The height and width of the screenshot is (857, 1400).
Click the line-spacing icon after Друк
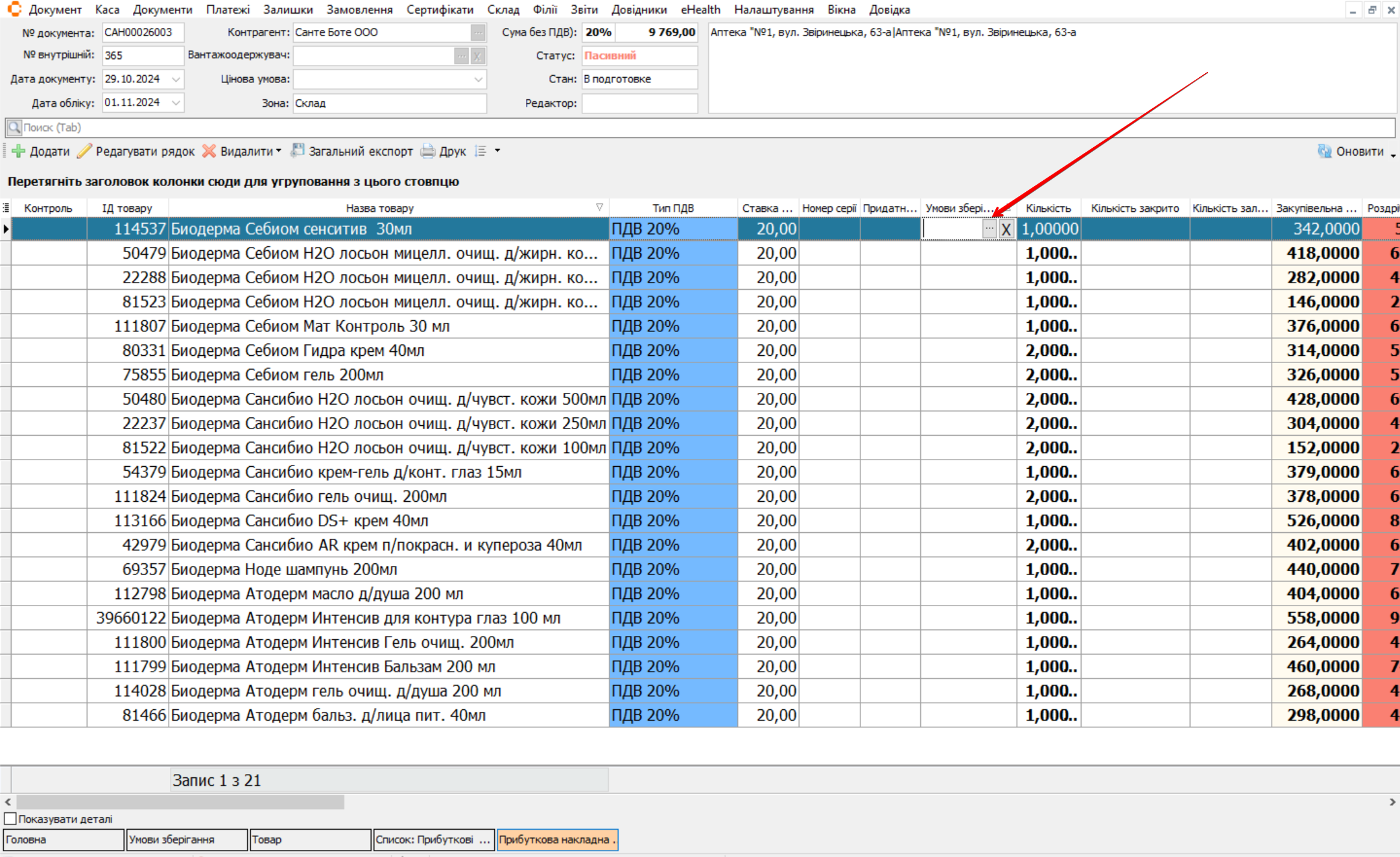(x=481, y=151)
